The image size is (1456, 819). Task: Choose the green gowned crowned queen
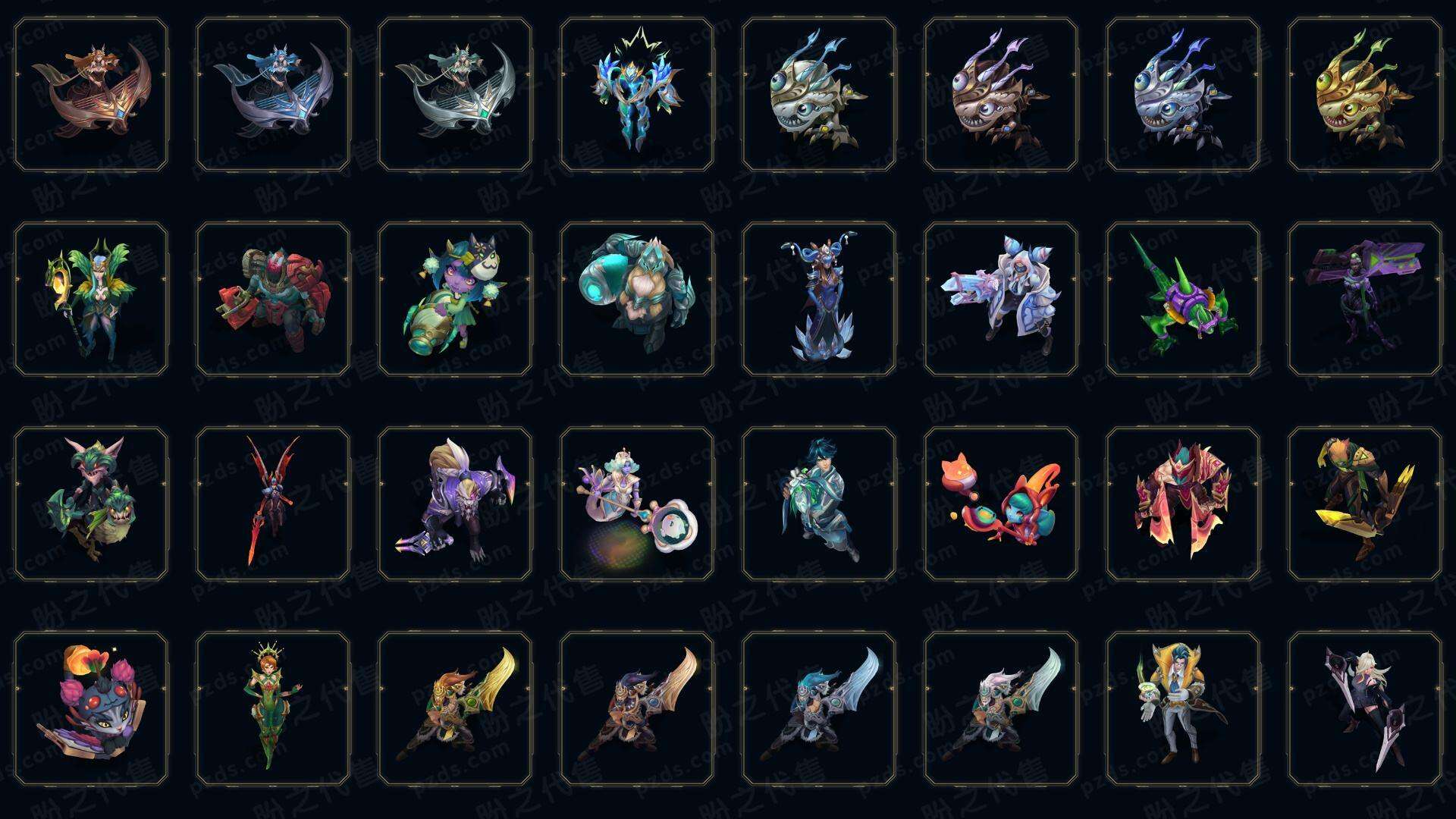tap(273, 708)
